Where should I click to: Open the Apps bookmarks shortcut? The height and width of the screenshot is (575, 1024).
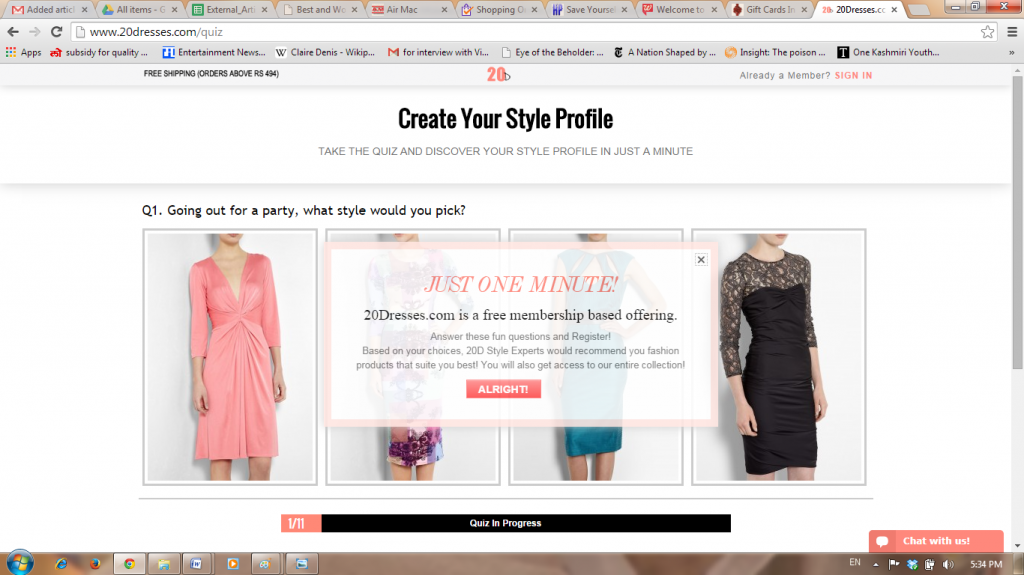point(24,52)
